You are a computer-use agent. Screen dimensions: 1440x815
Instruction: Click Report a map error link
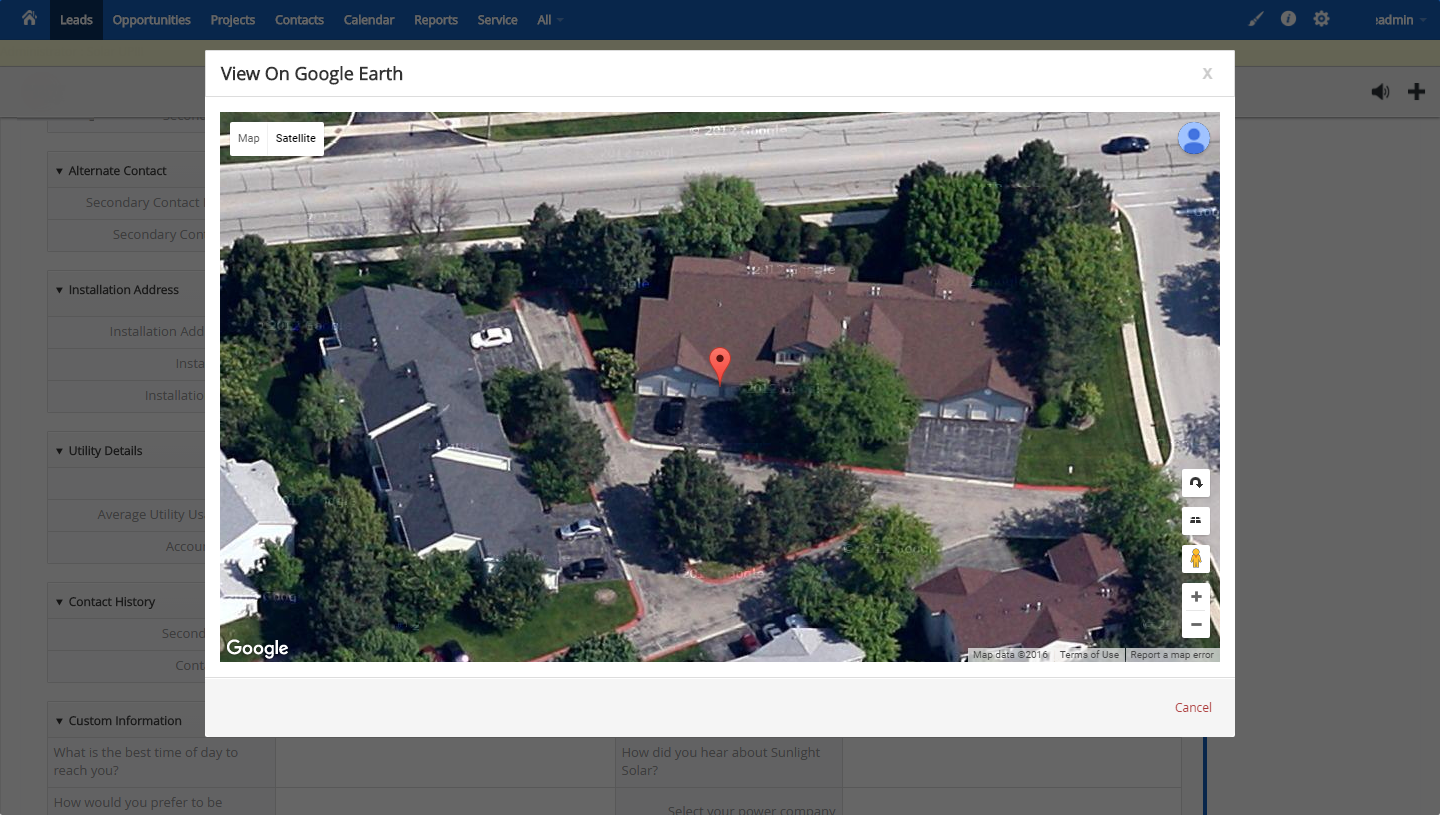pos(1172,655)
